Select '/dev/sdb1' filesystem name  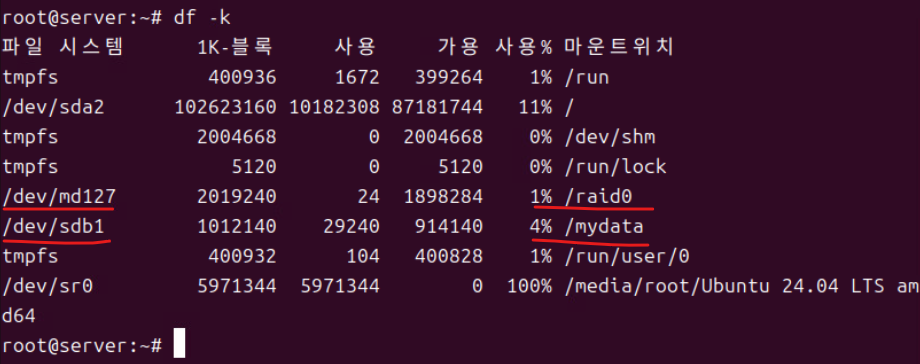tap(53, 226)
